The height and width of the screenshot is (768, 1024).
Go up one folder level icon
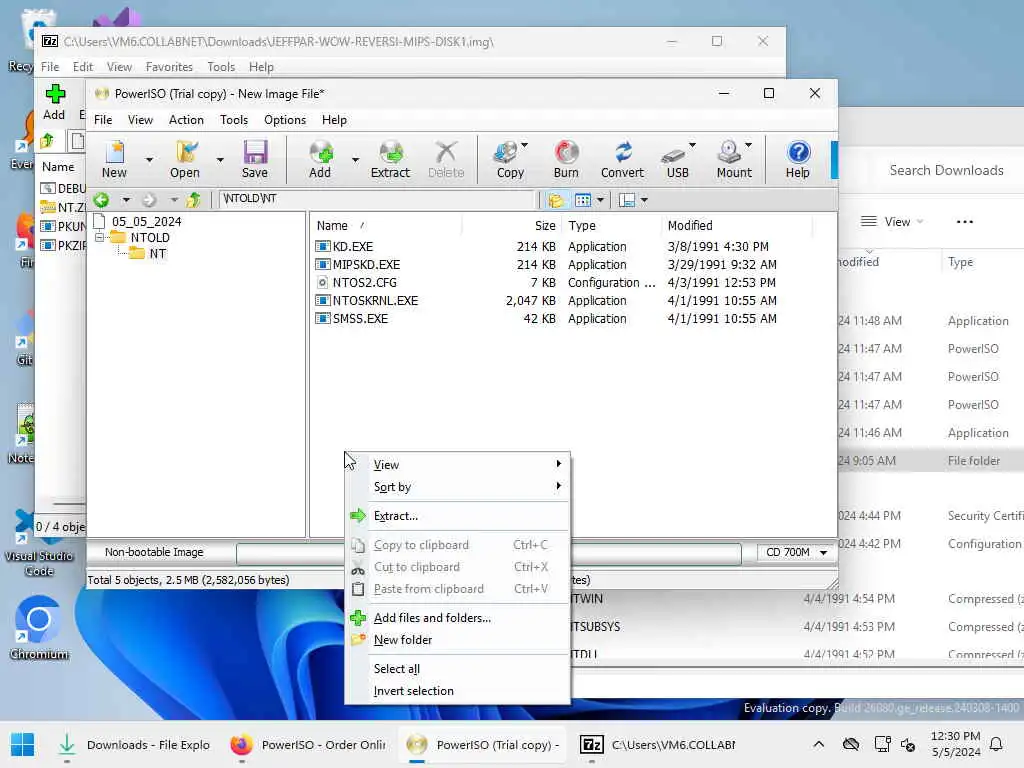(x=193, y=200)
